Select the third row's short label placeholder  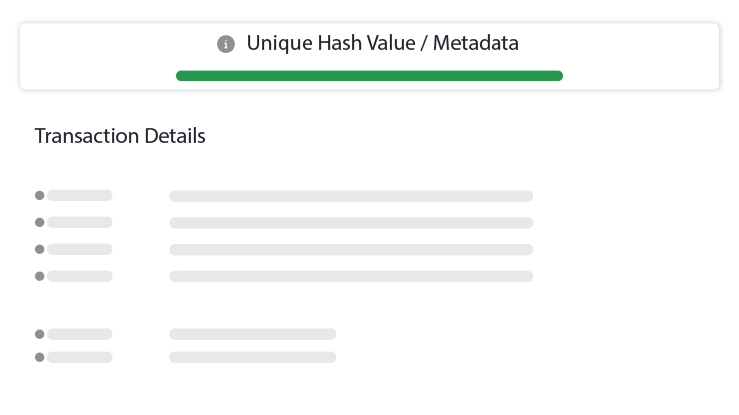[x=80, y=249]
